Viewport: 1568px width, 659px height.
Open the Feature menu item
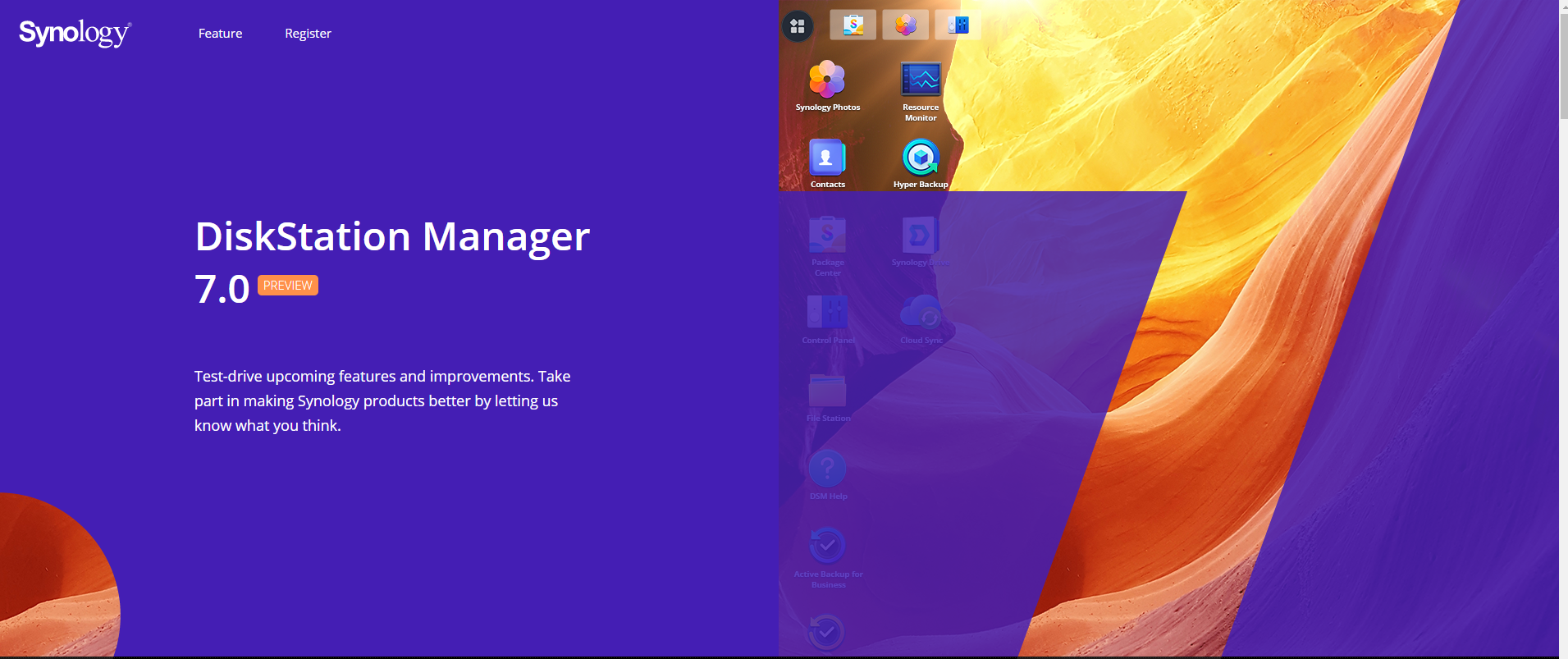click(x=220, y=34)
